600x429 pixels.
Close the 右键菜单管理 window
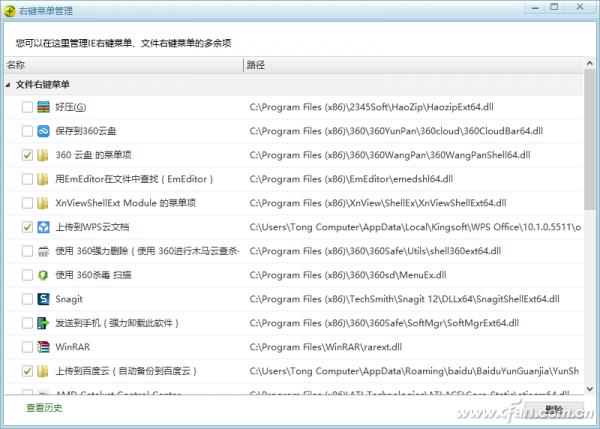(x=580, y=7)
